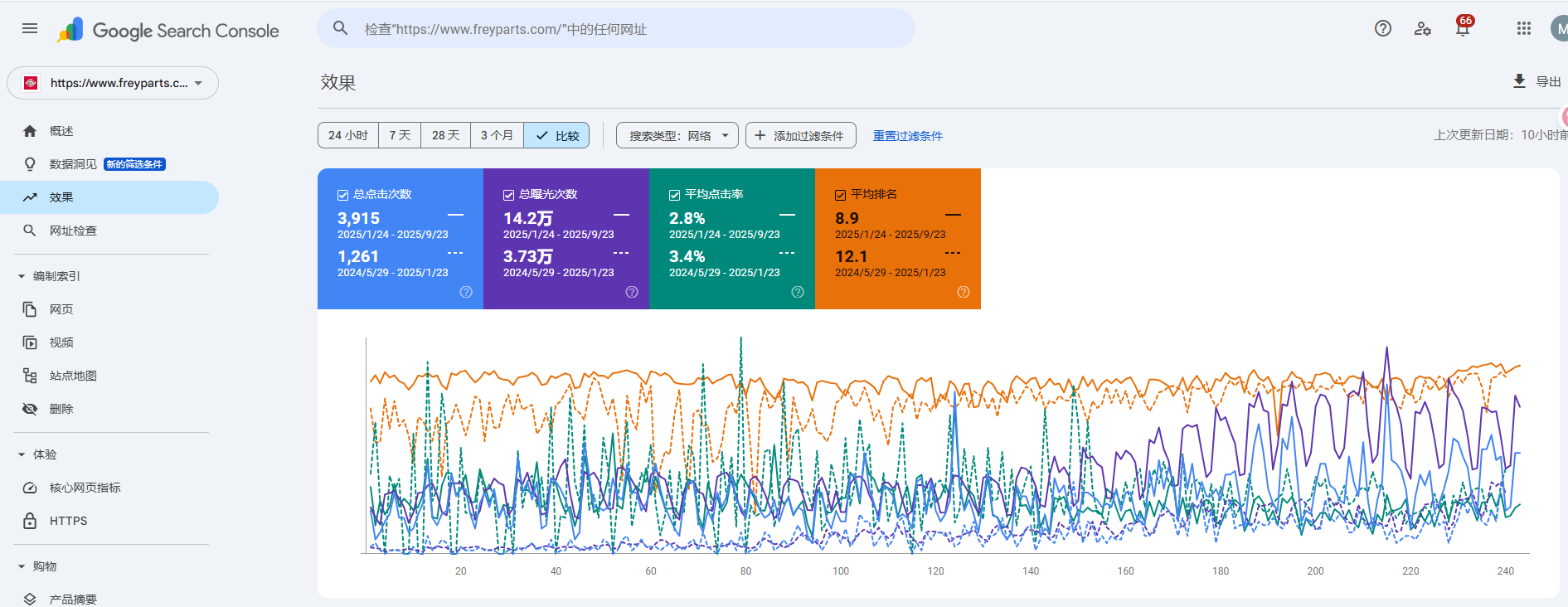The image size is (1568, 607).
Task: Toggle the 总点击次数 checkbox
Action: (342, 195)
